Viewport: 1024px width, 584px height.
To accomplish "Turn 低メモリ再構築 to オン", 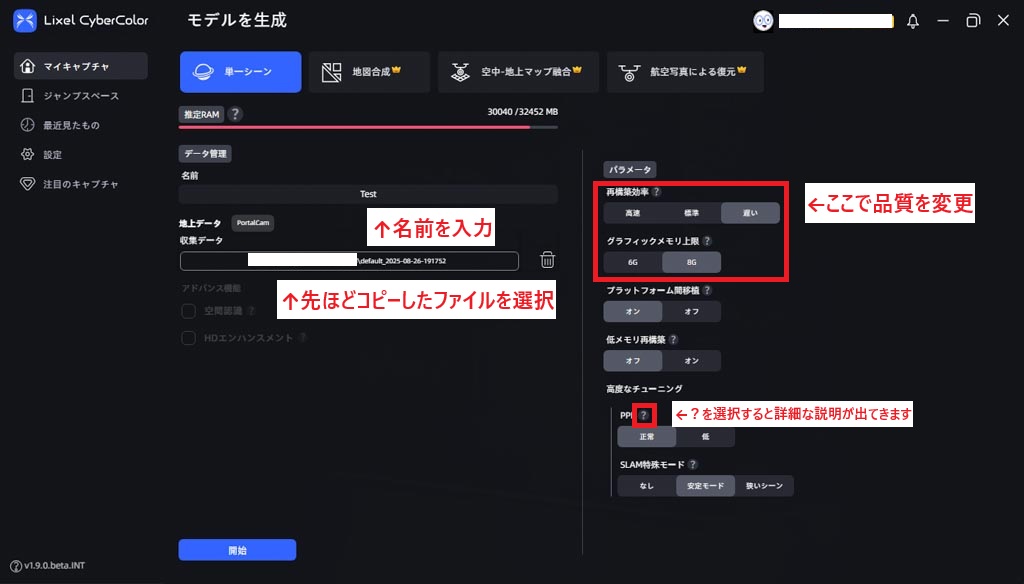I will coord(691,360).
